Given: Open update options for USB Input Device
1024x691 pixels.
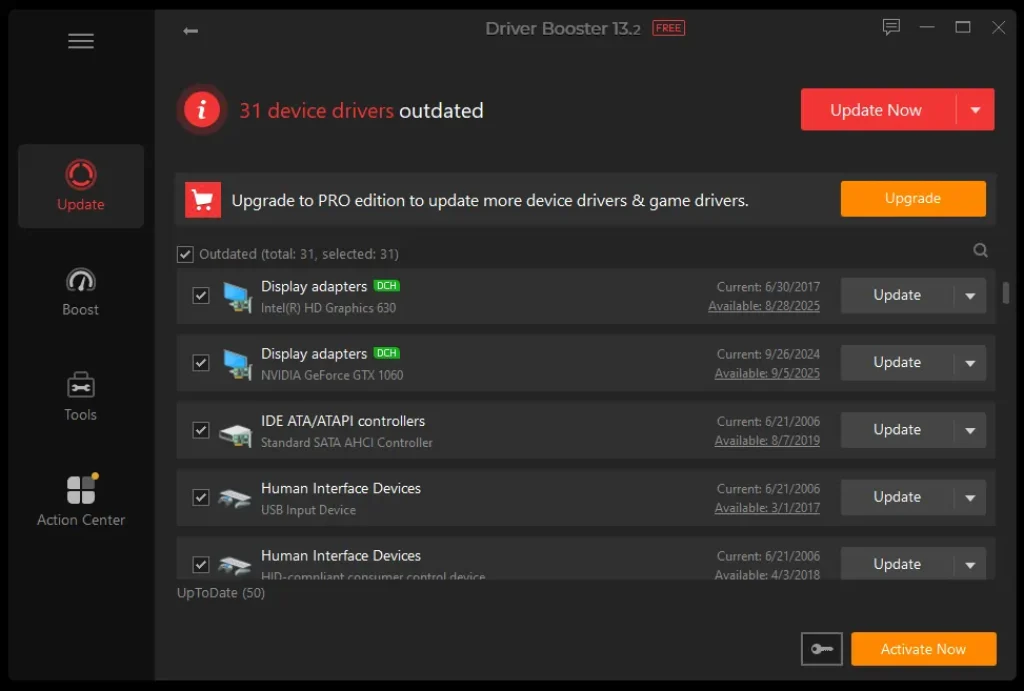Looking at the screenshot, I should point(970,498).
